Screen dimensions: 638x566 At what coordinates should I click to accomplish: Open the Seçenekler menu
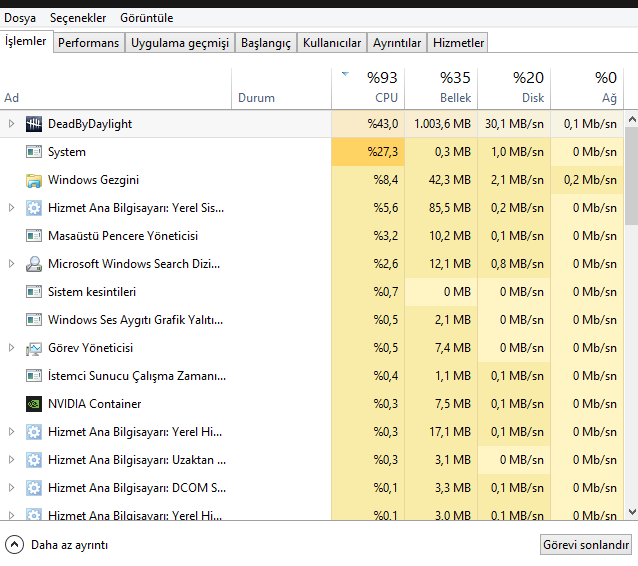pos(78,18)
